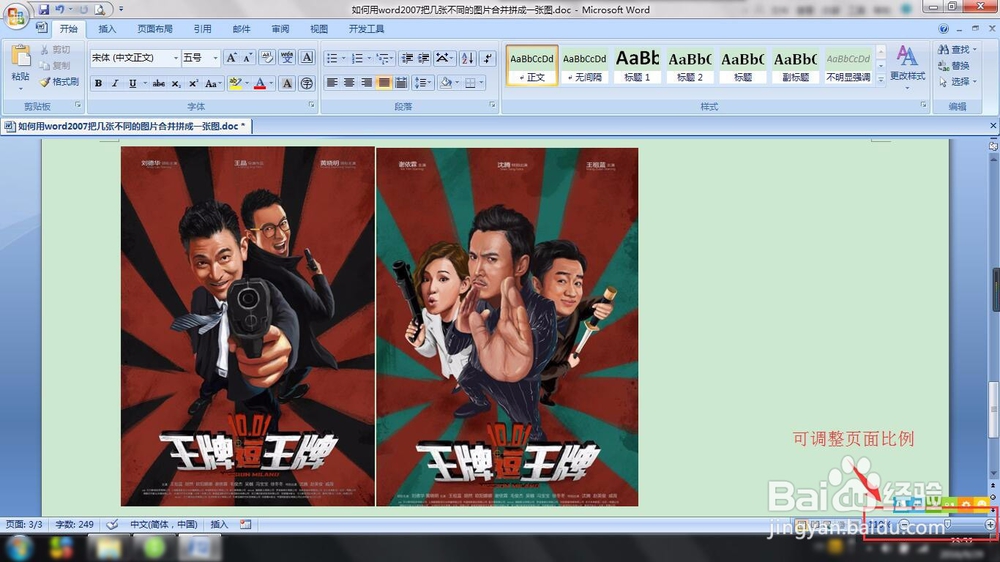Apply distributed alignment

pyautogui.click(x=401, y=82)
